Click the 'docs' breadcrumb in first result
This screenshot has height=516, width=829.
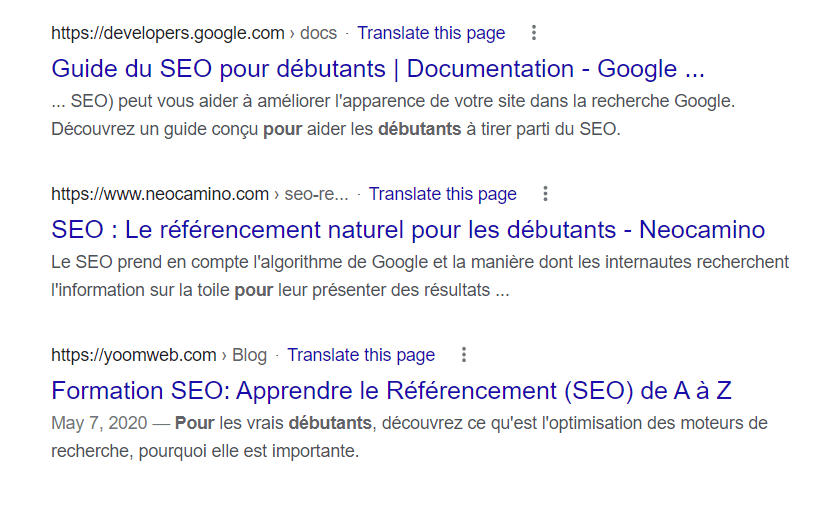coord(319,33)
